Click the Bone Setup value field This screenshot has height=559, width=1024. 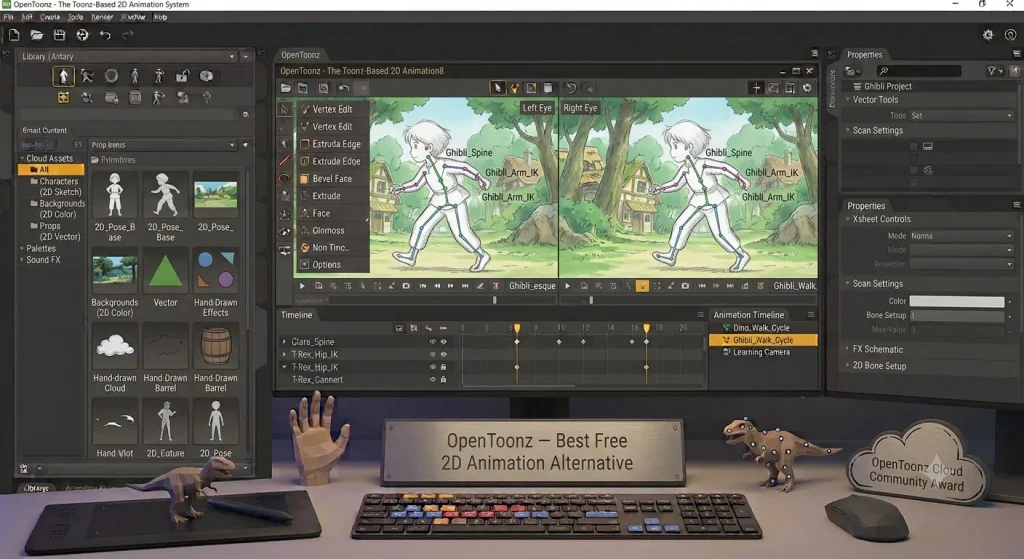coord(957,315)
